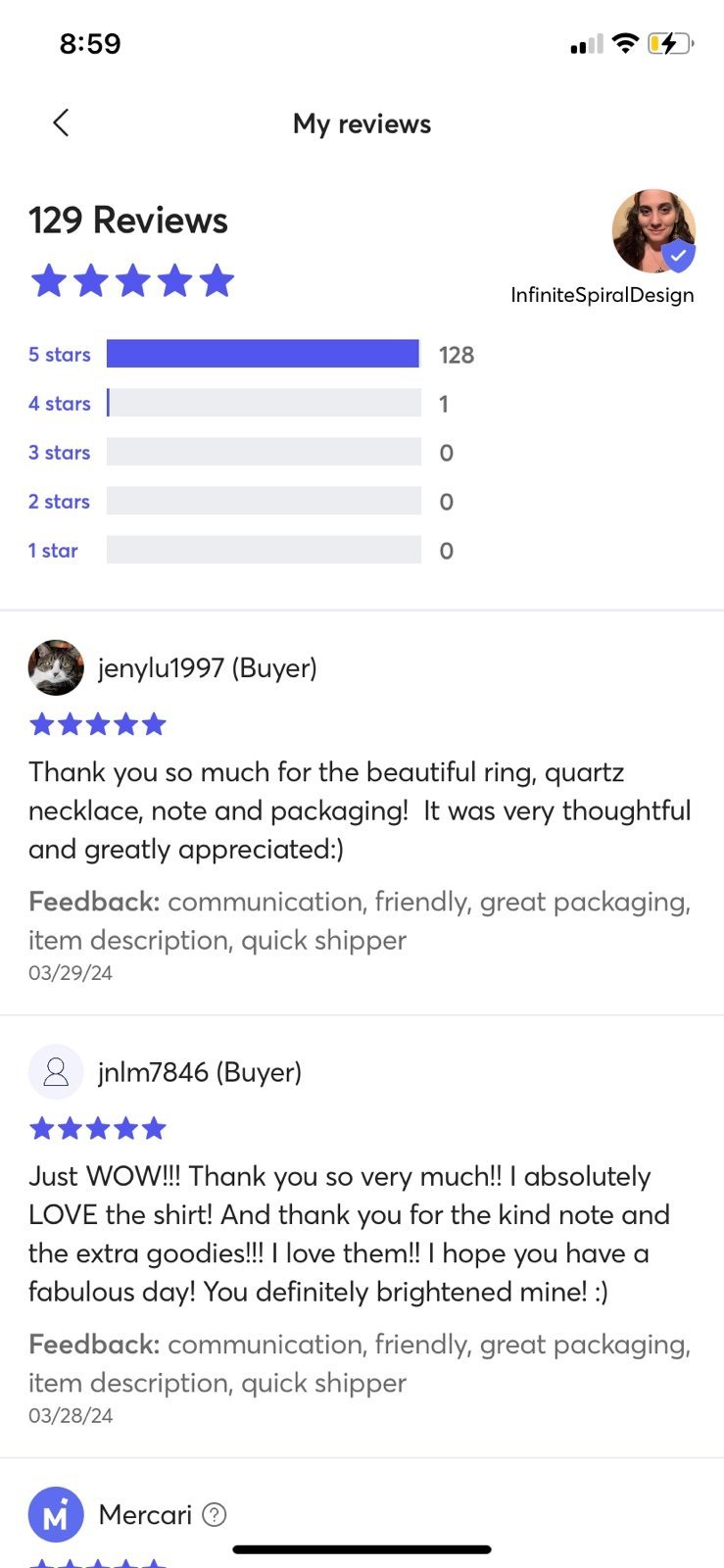The image size is (724, 1568).
Task: Tap the Wi-Fi status icon
Action: (x=624, y=43)
